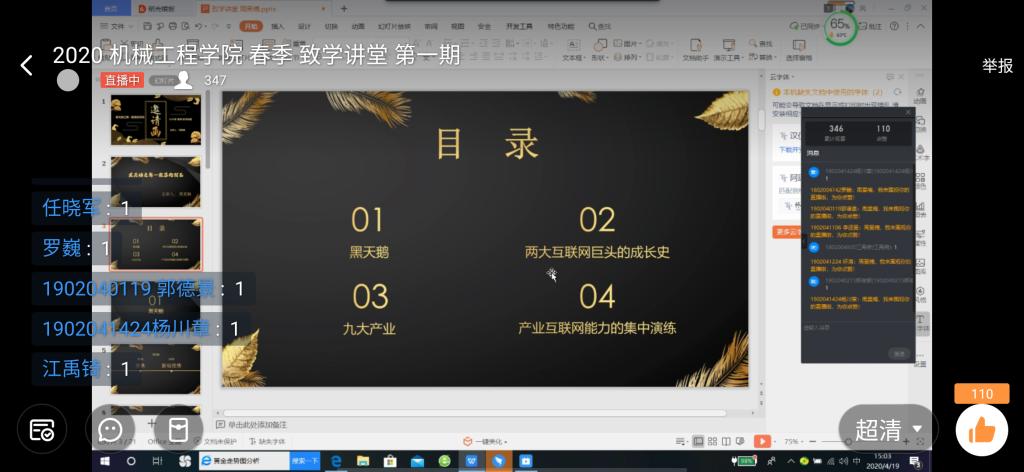Open the 文件 menu dropdown
1024x472 pixels.
(117, 26)
